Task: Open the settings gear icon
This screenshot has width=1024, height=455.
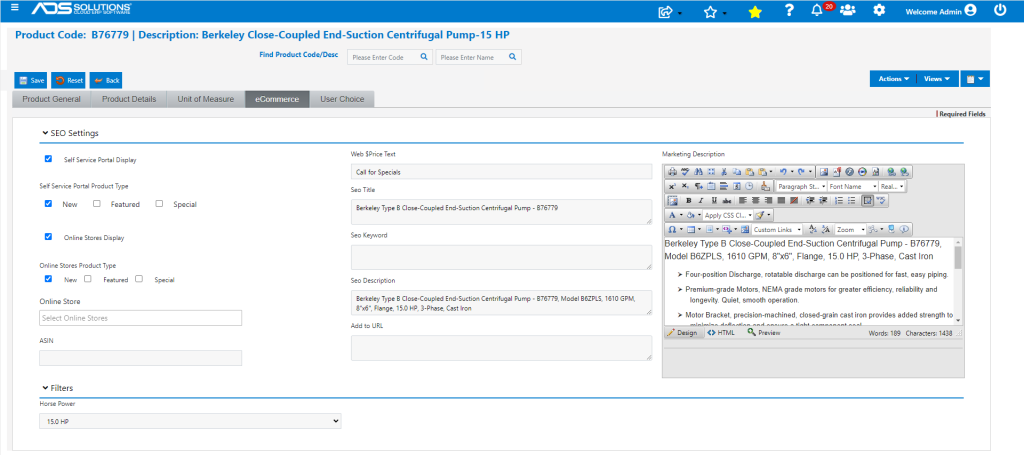Action: (x=879, y=10)
